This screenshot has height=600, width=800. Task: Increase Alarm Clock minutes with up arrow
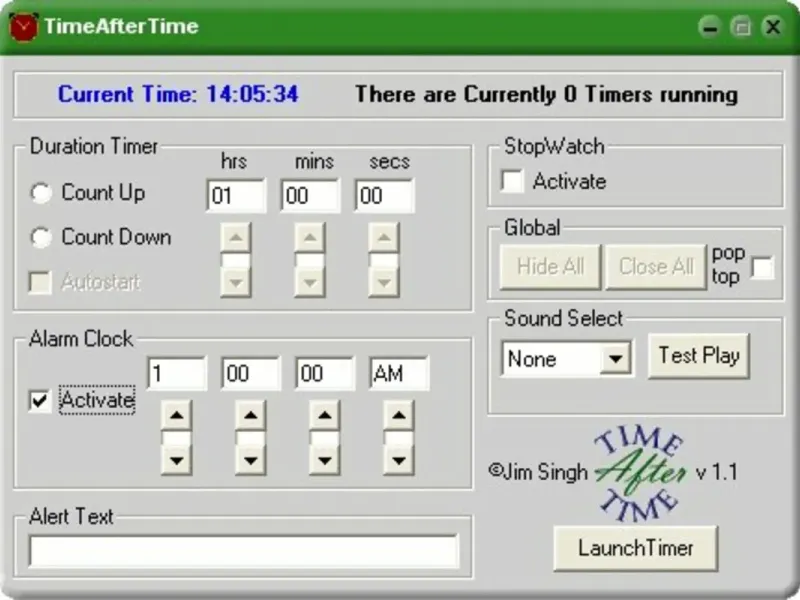point(251,415)
